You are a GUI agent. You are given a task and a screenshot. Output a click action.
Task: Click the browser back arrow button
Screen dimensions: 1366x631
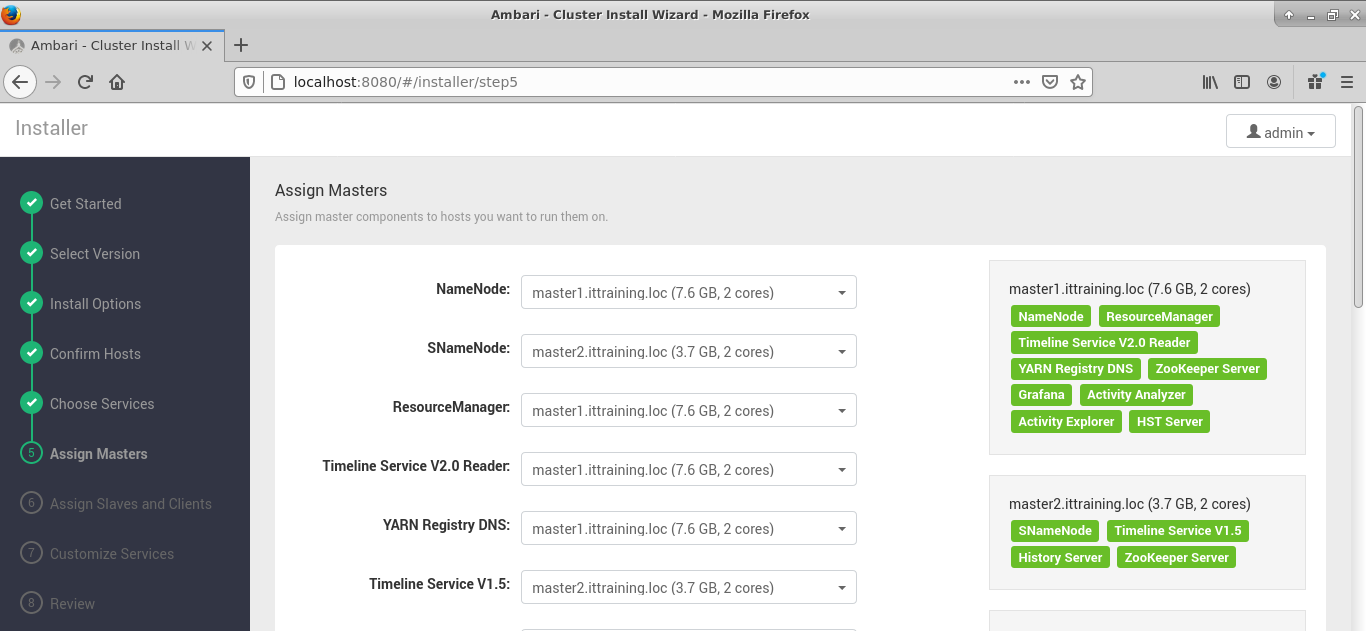point(20,82)
